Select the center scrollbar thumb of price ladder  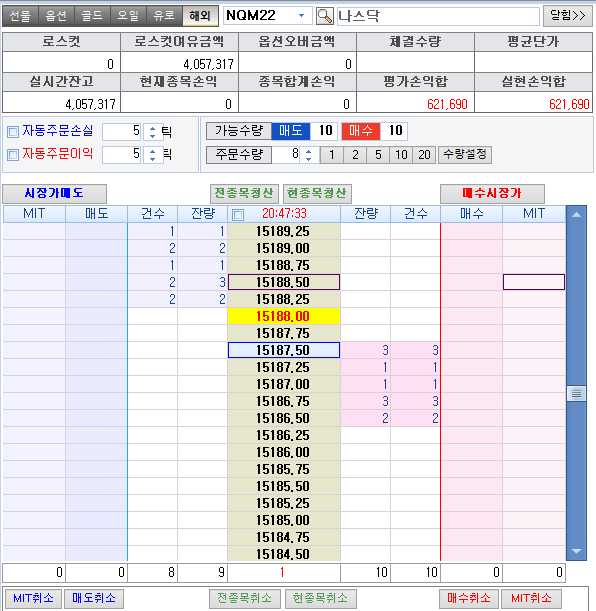576,394
